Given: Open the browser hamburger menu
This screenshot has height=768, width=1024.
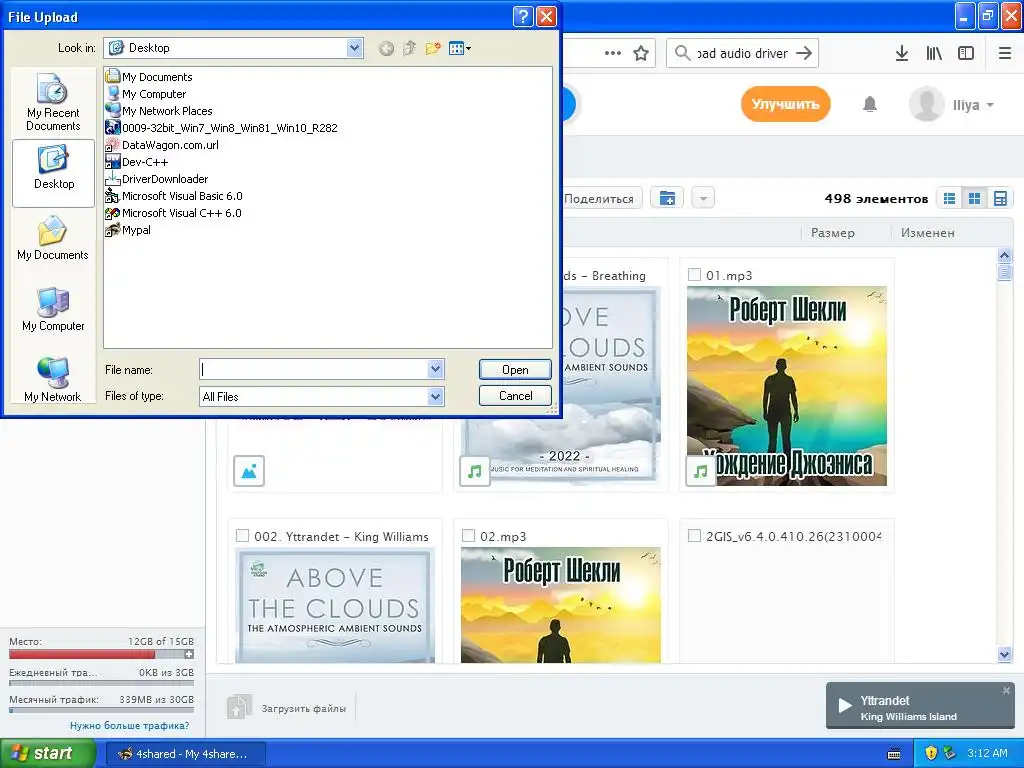Looking at the screenshot, I should pos(1005,53).
